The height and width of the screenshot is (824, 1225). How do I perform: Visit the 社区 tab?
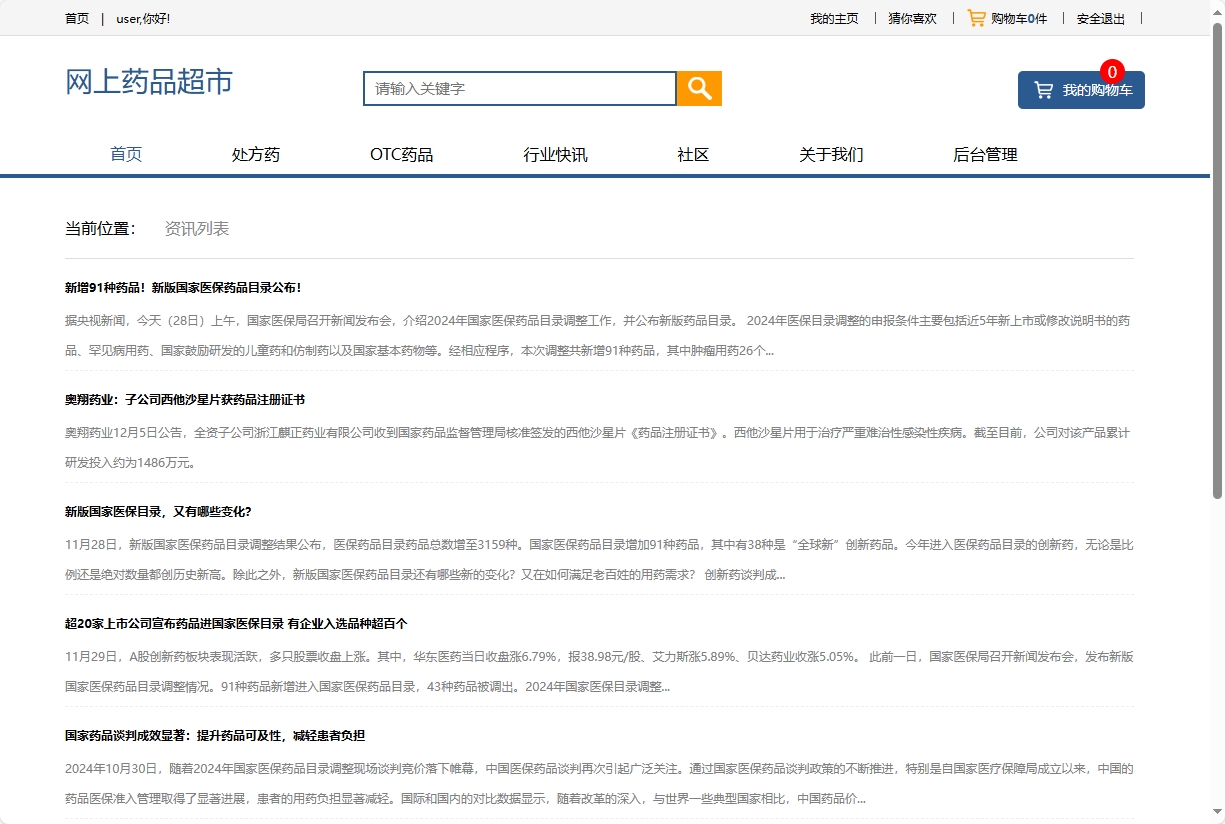point(691,154)
